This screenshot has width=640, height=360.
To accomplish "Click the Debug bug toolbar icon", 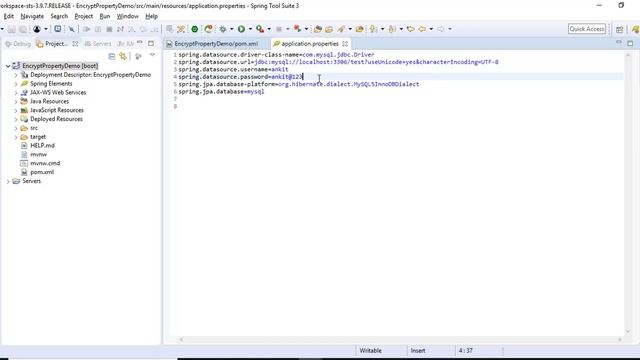I will [223, 29].
